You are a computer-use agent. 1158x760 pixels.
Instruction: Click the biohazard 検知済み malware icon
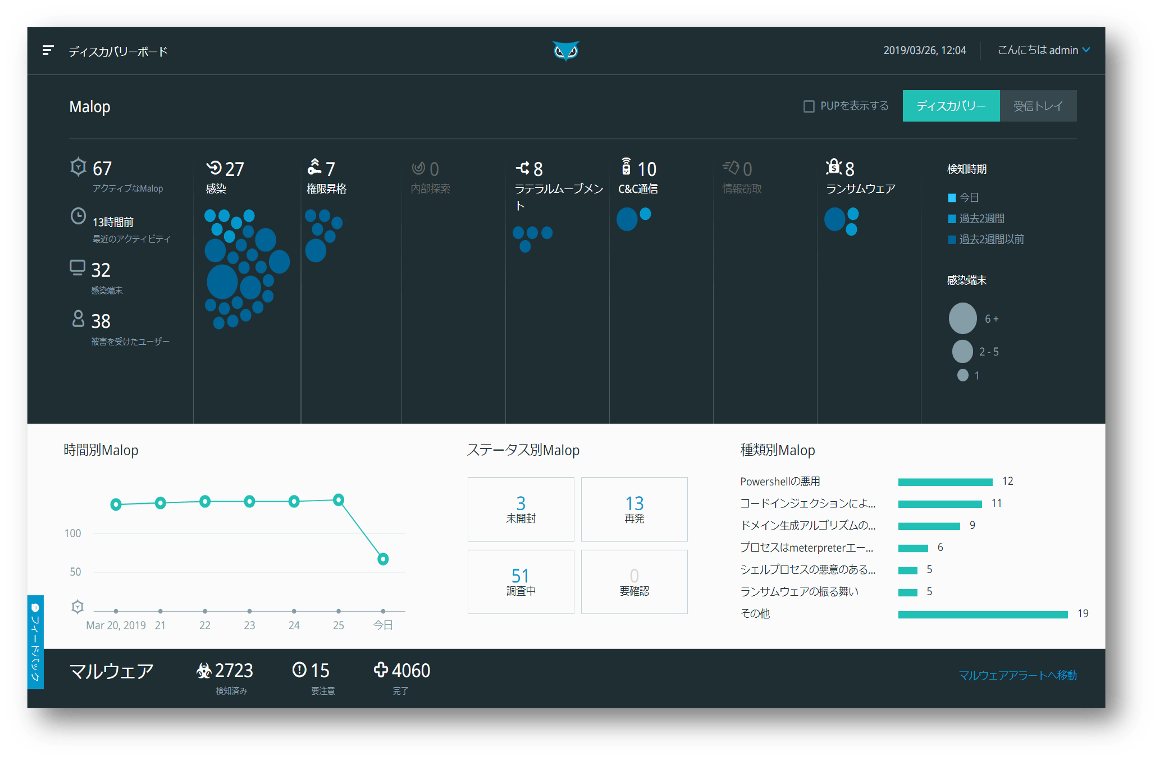pyautogui.click(x=204, y=670)
